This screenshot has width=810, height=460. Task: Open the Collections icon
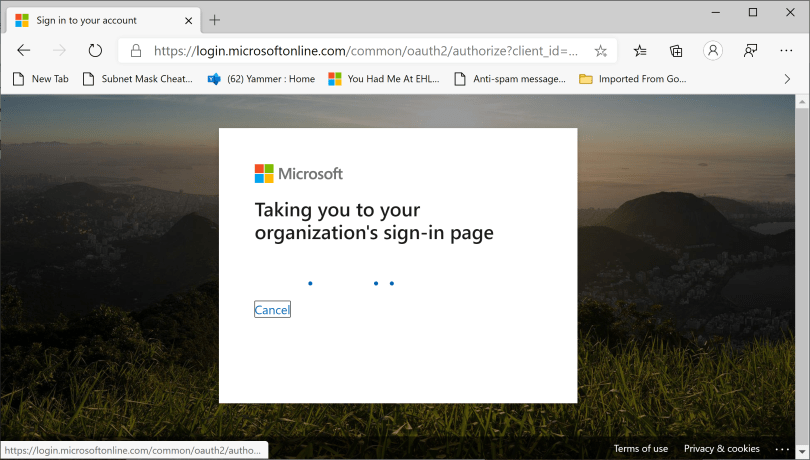[676, 50]
